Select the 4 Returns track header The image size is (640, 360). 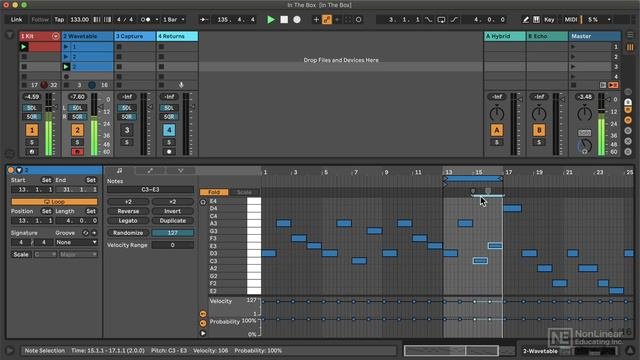point(177,36)
